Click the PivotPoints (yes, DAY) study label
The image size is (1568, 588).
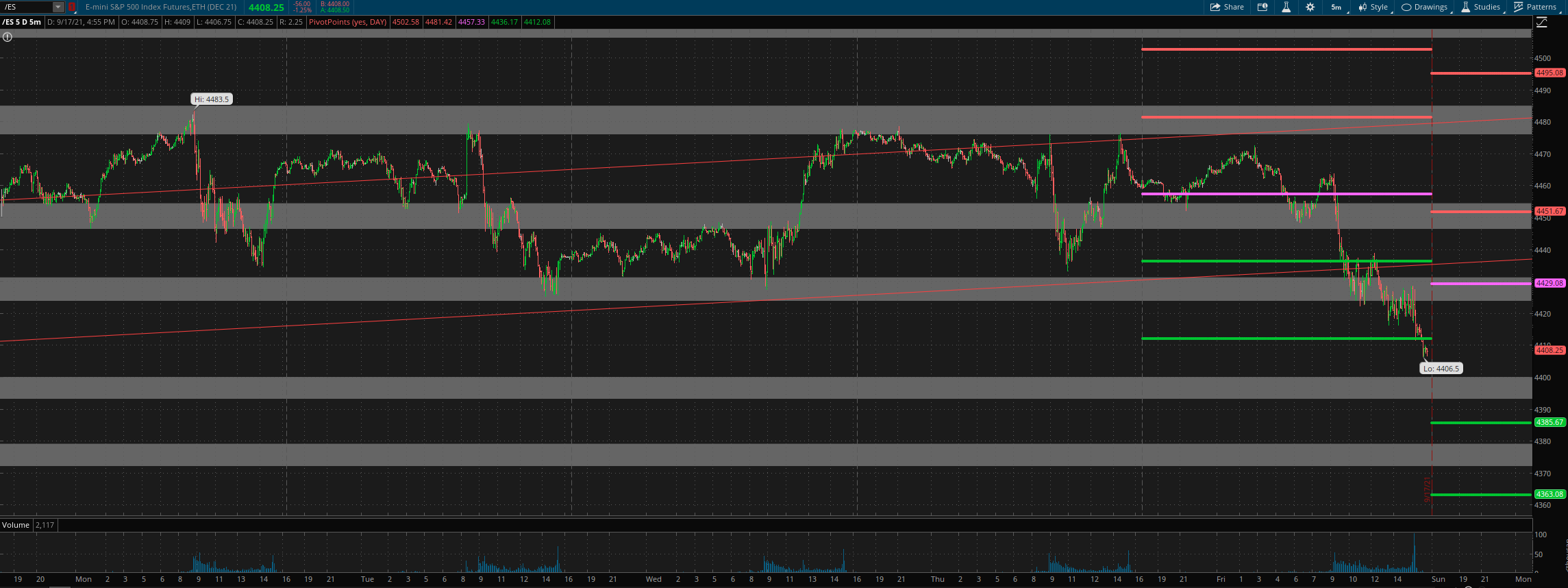348,22
